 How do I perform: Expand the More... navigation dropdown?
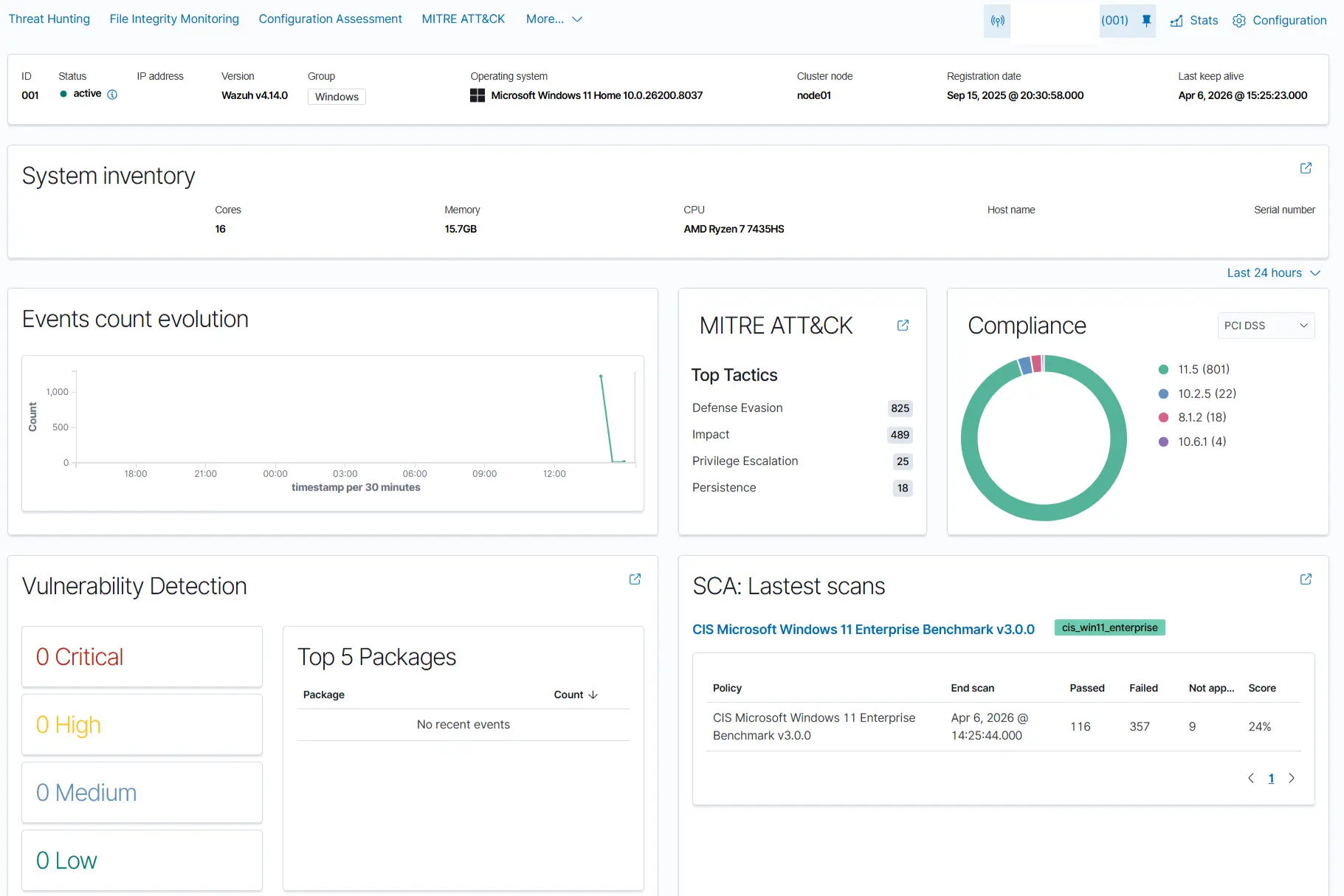pyautogui.click(x=554, y=18)
